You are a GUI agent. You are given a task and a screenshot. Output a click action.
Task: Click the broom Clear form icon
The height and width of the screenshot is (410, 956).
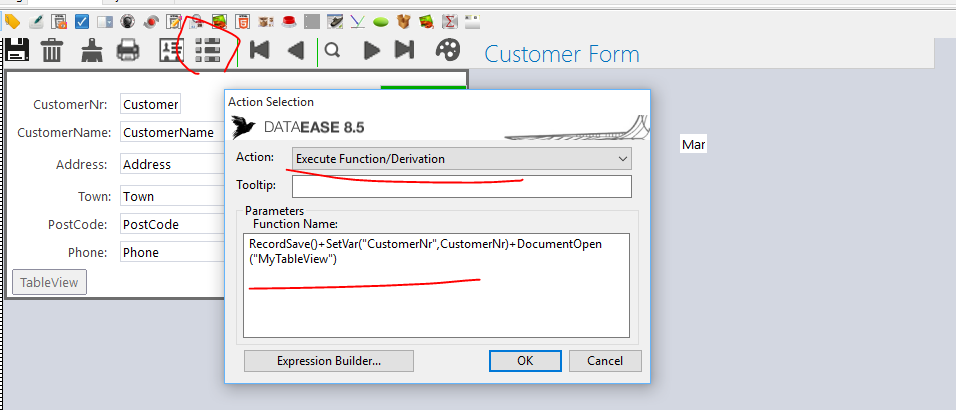tap(91, 50)
